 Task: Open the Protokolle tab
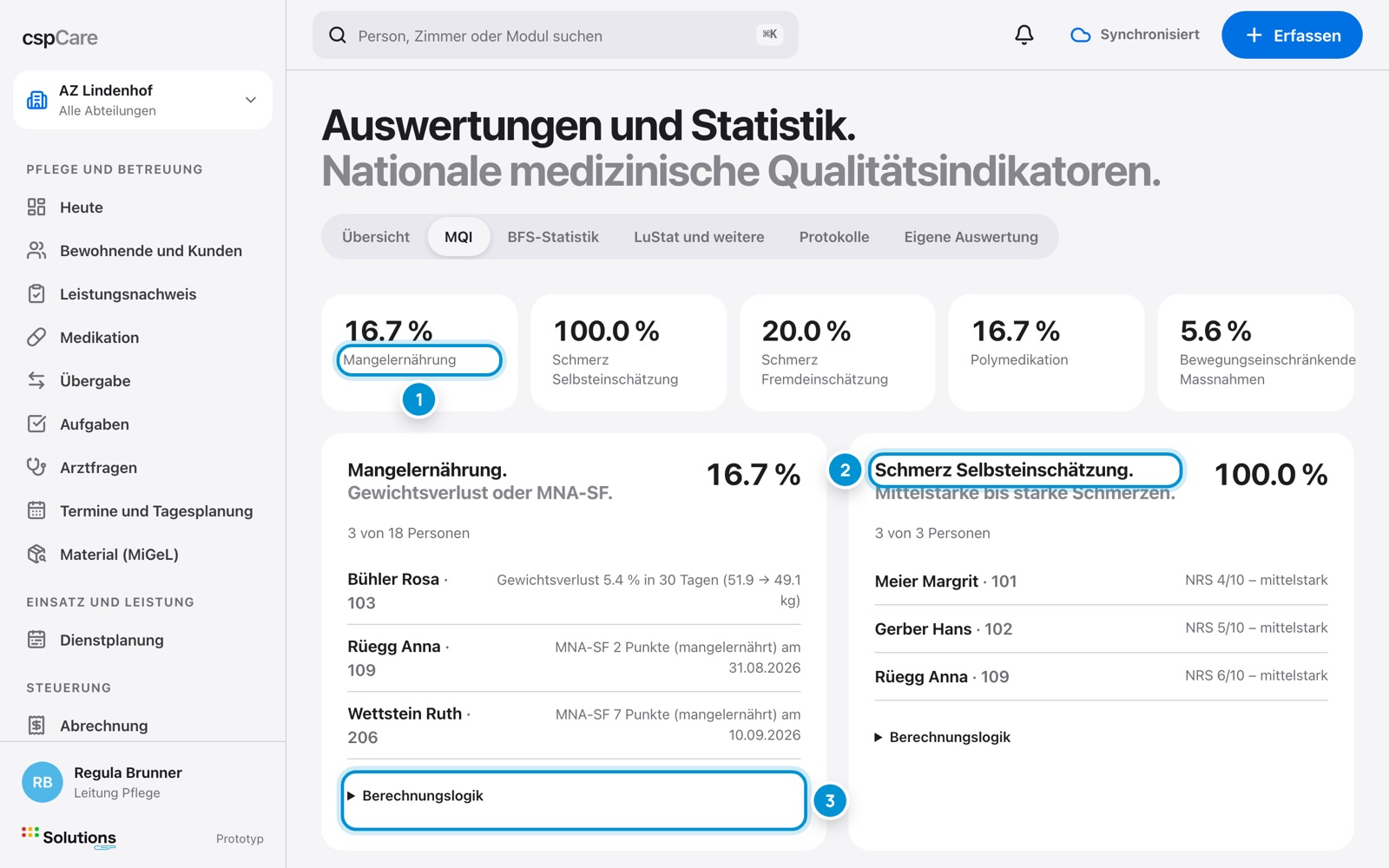click(x=834, y=237)
